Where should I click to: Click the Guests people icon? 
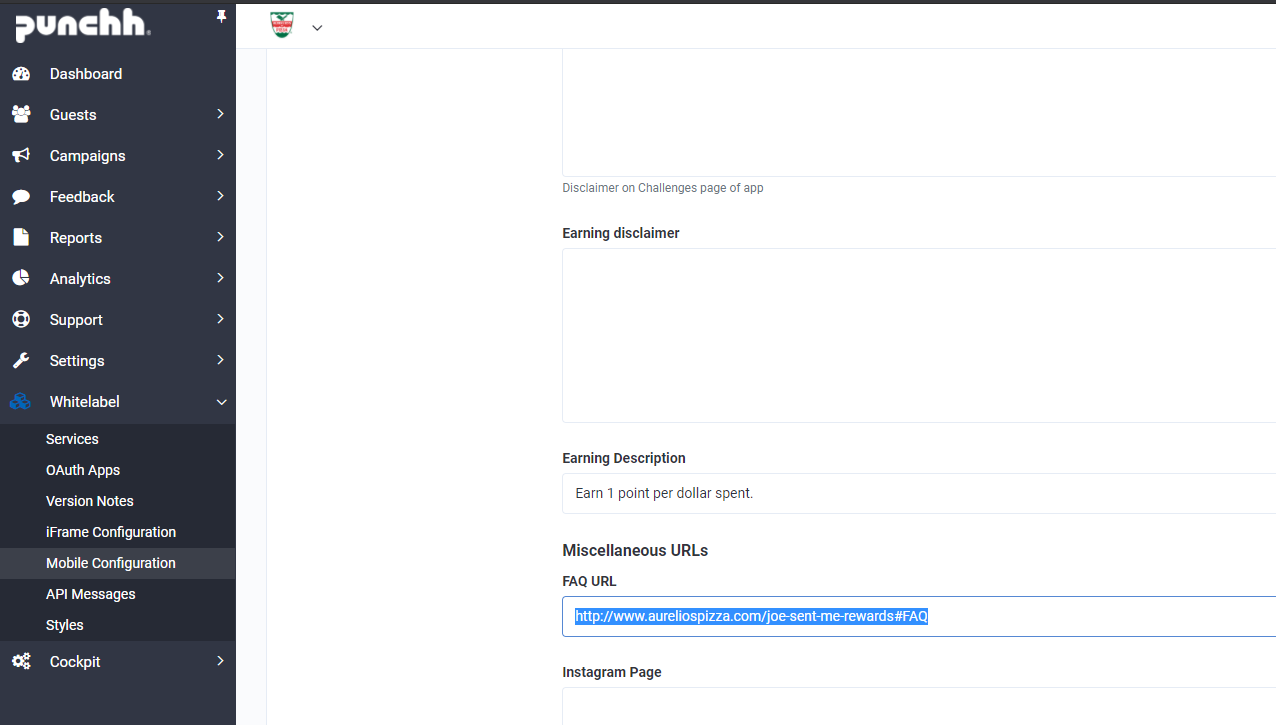pos(21,115)
